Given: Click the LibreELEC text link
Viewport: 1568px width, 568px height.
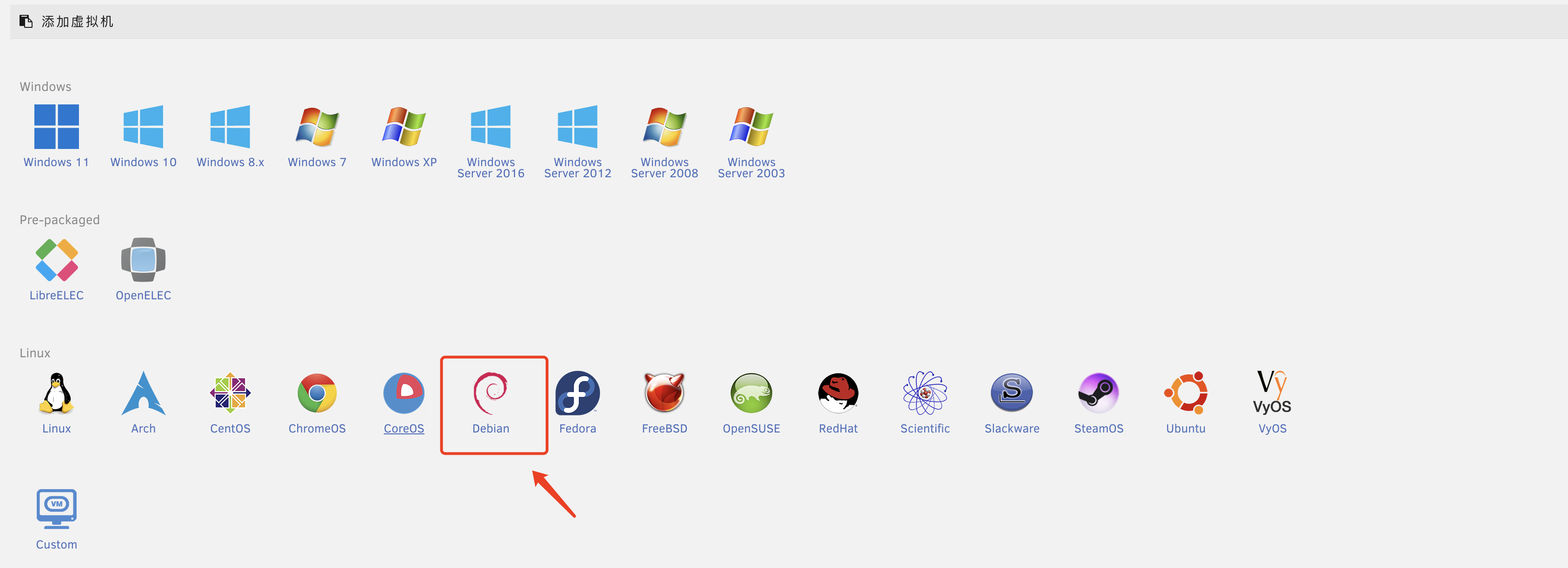Looking at the screenshot, I should 57,296.
